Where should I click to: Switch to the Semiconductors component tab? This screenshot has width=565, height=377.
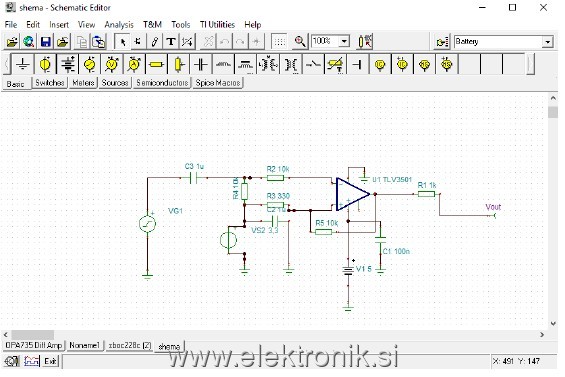click(162, 83)
